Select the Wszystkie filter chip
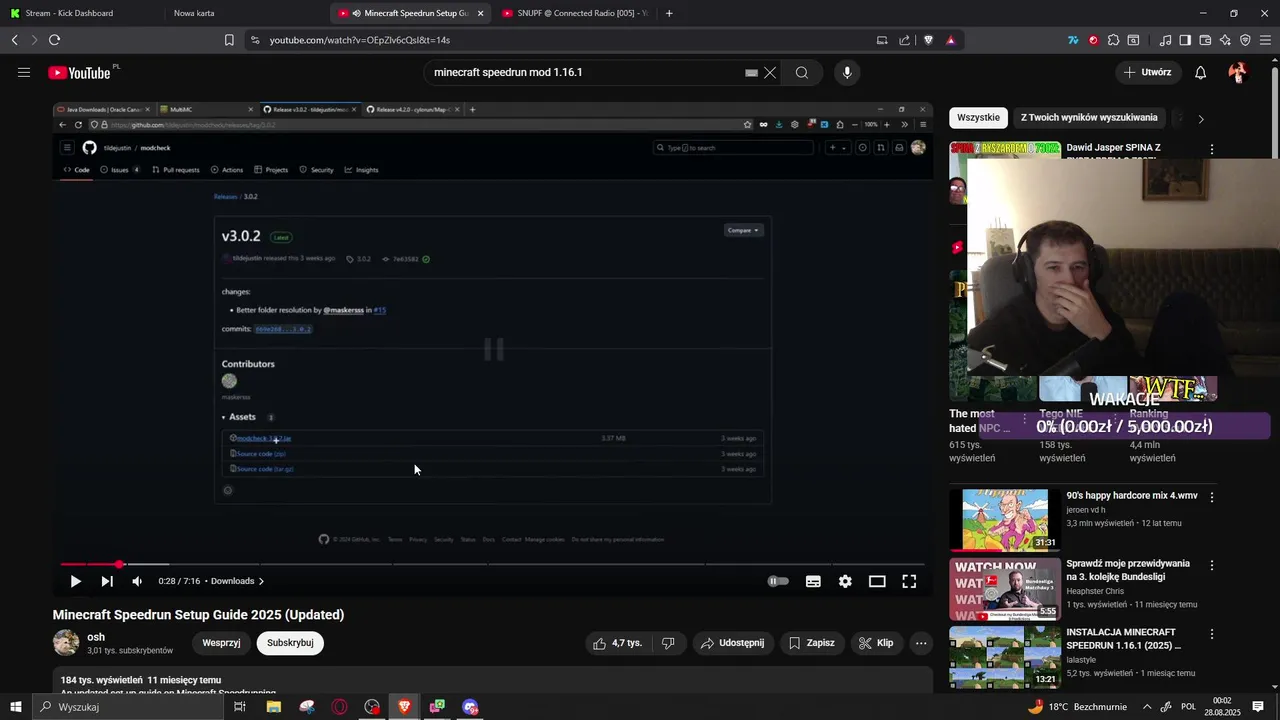This screenshot has width=1280, height=720. pos(978,118)
